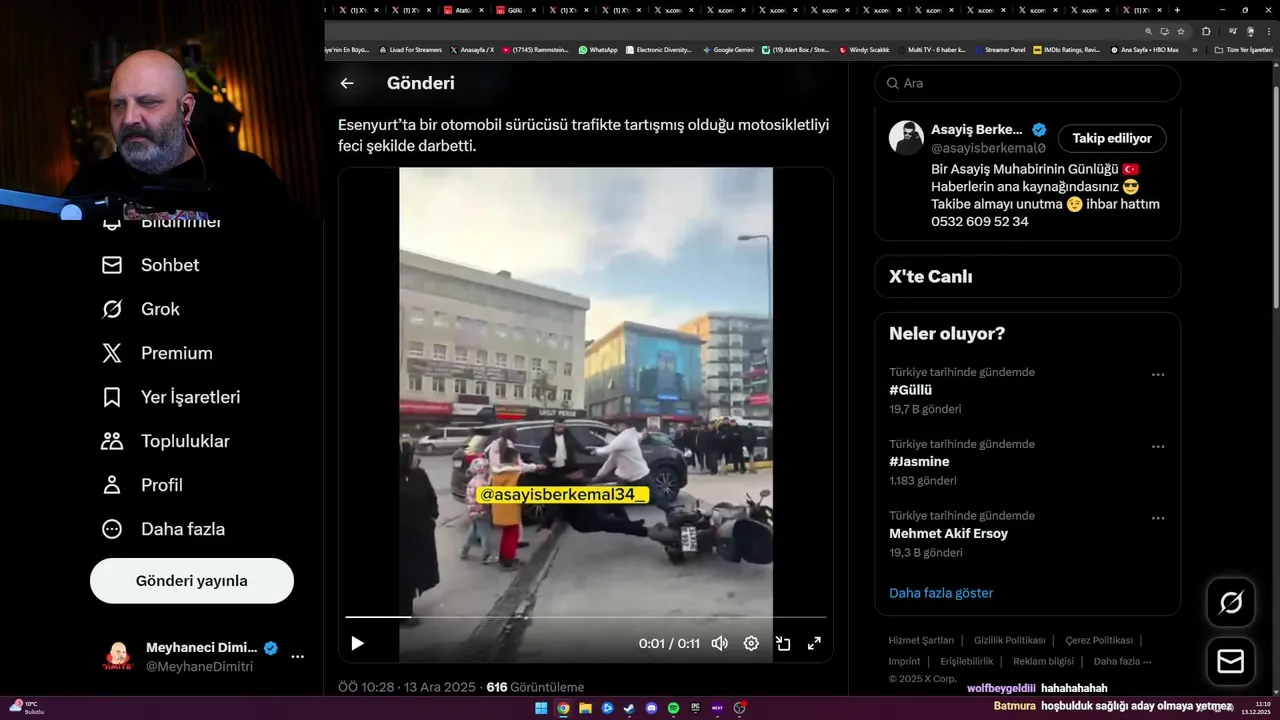Click the Gönderi yayınla button
Image resolution: width=1280 pixels, height=720 pixels.
pyautogui.click(x=192, y=581)
